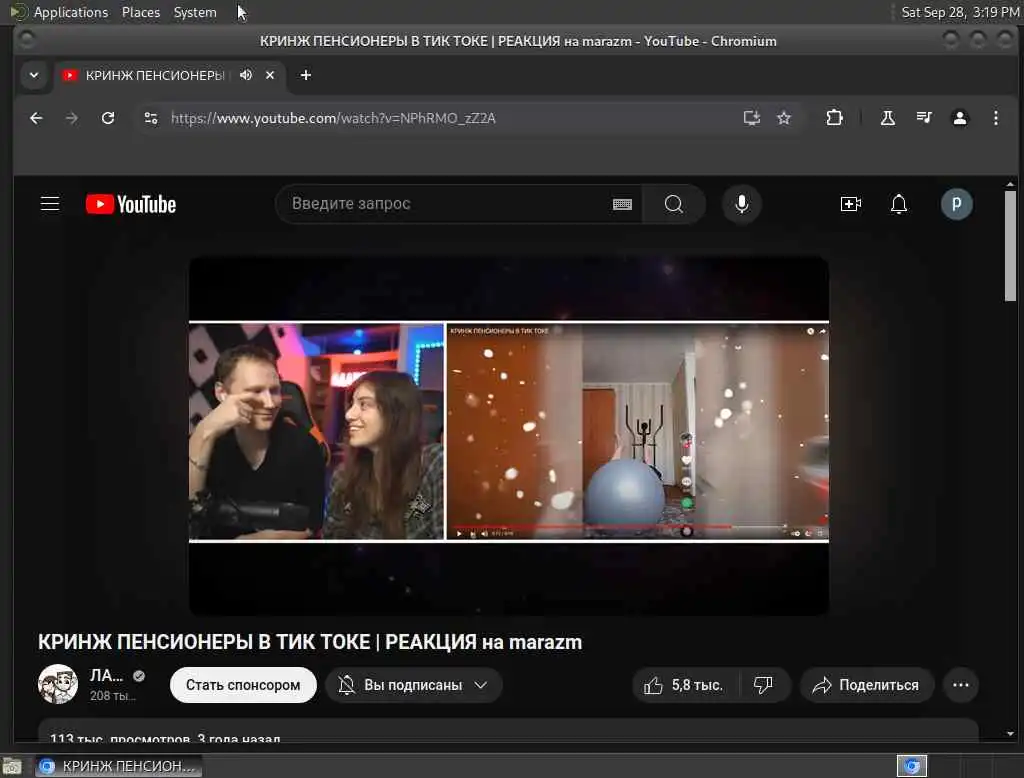Open the account avatar with letter P

click(956, 204)
